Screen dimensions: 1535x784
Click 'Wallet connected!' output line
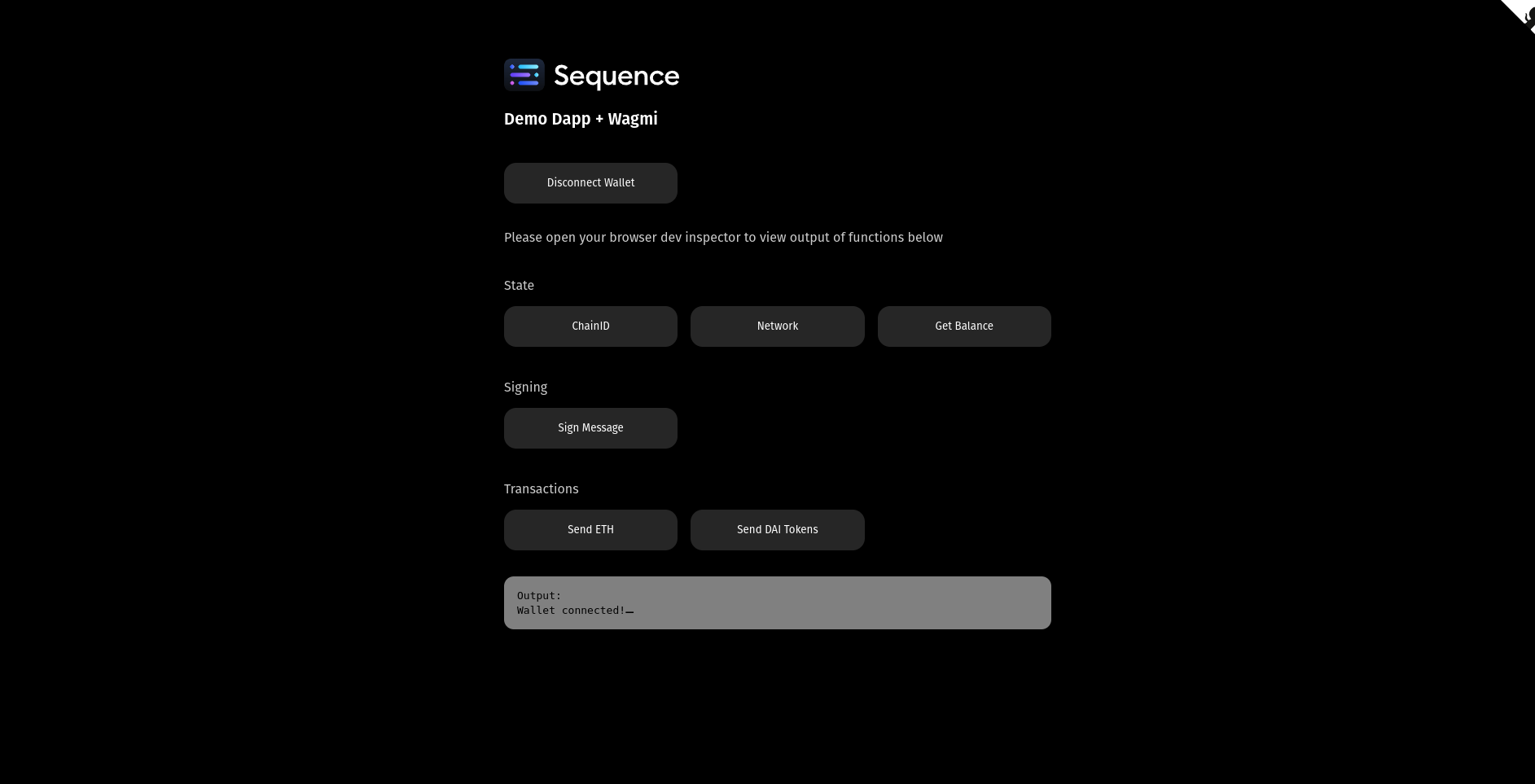click(571, 611)
